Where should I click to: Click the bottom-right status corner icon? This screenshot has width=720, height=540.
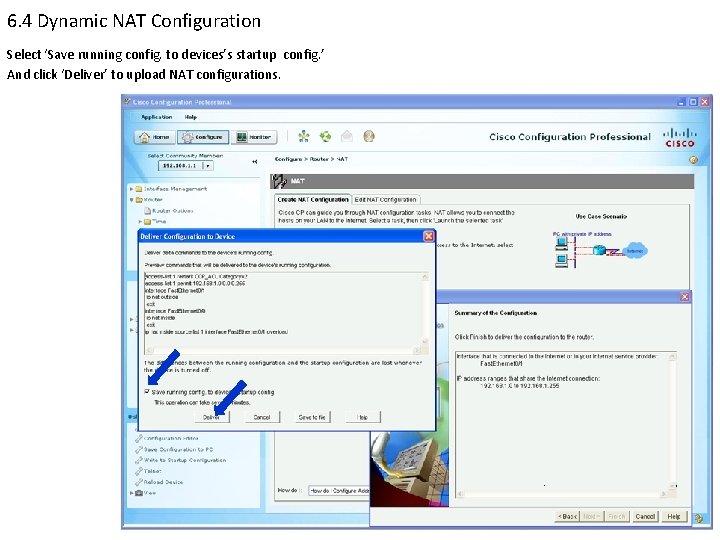[x=698, y=518]
